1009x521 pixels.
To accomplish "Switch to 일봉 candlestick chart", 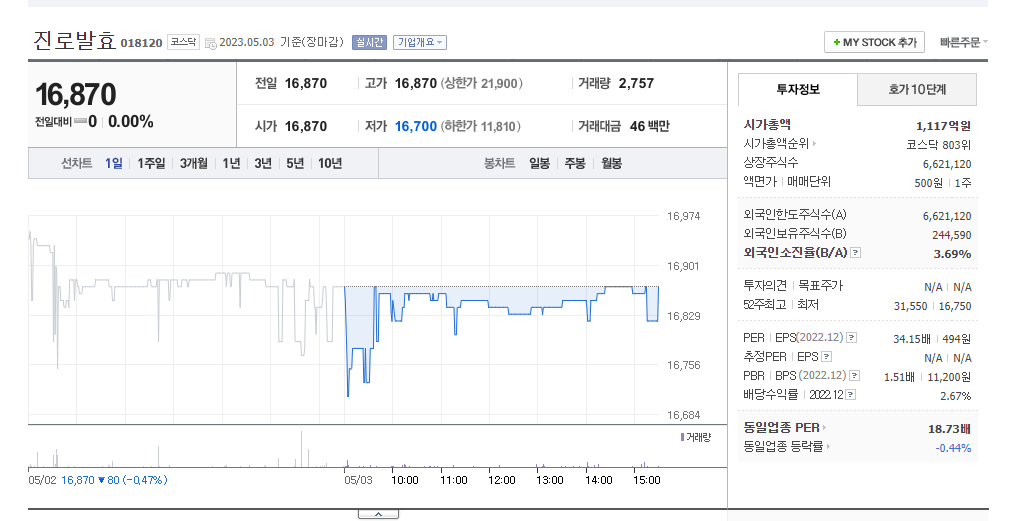I will pos(539,163).
